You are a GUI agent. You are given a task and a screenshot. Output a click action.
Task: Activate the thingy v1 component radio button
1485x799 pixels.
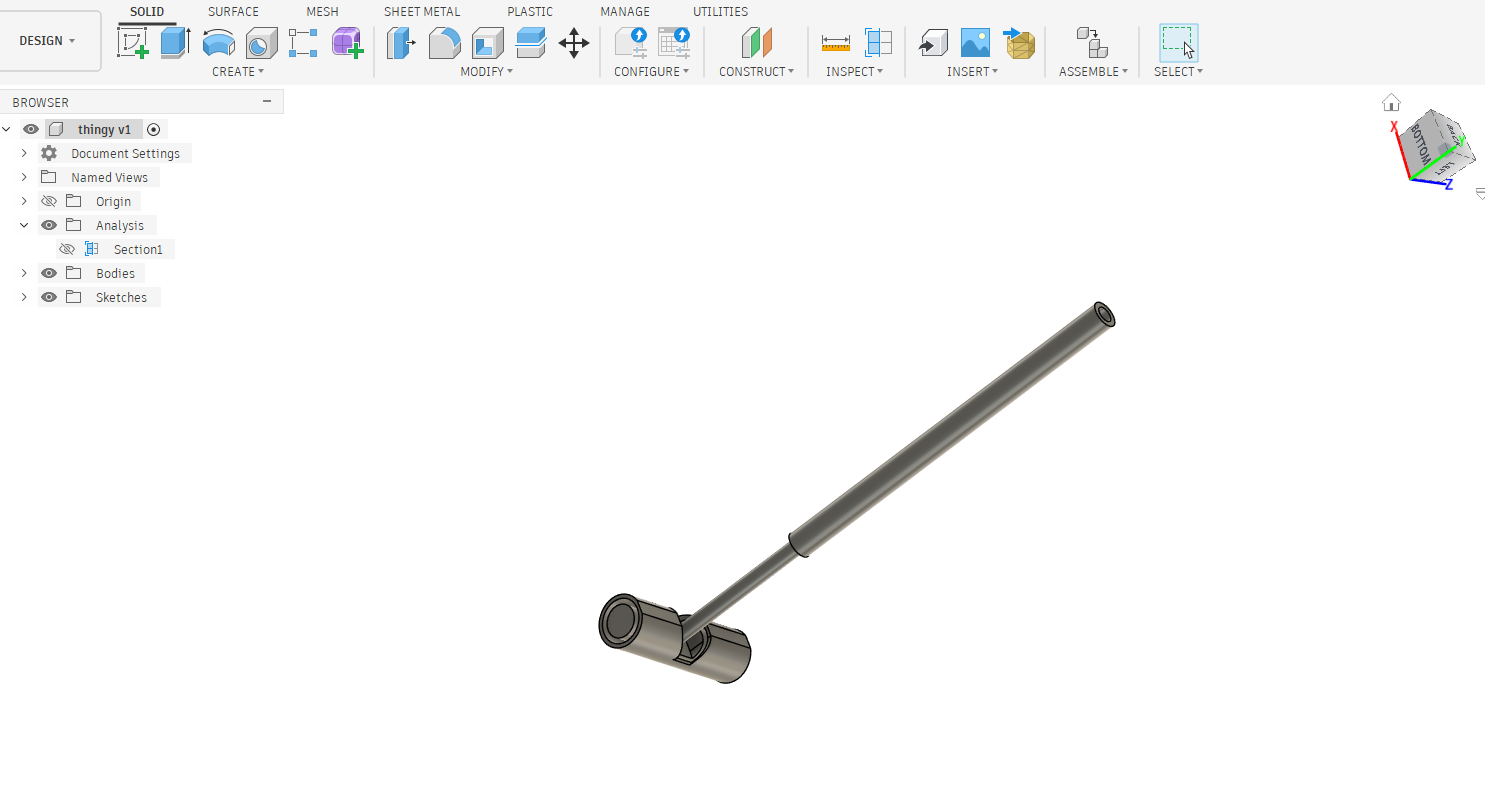153,129
